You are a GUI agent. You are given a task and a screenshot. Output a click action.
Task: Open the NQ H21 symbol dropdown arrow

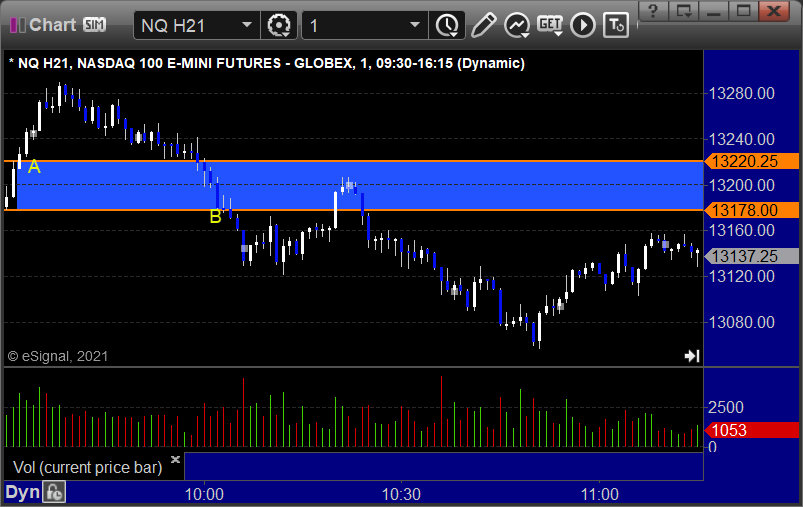pos(247,25)
